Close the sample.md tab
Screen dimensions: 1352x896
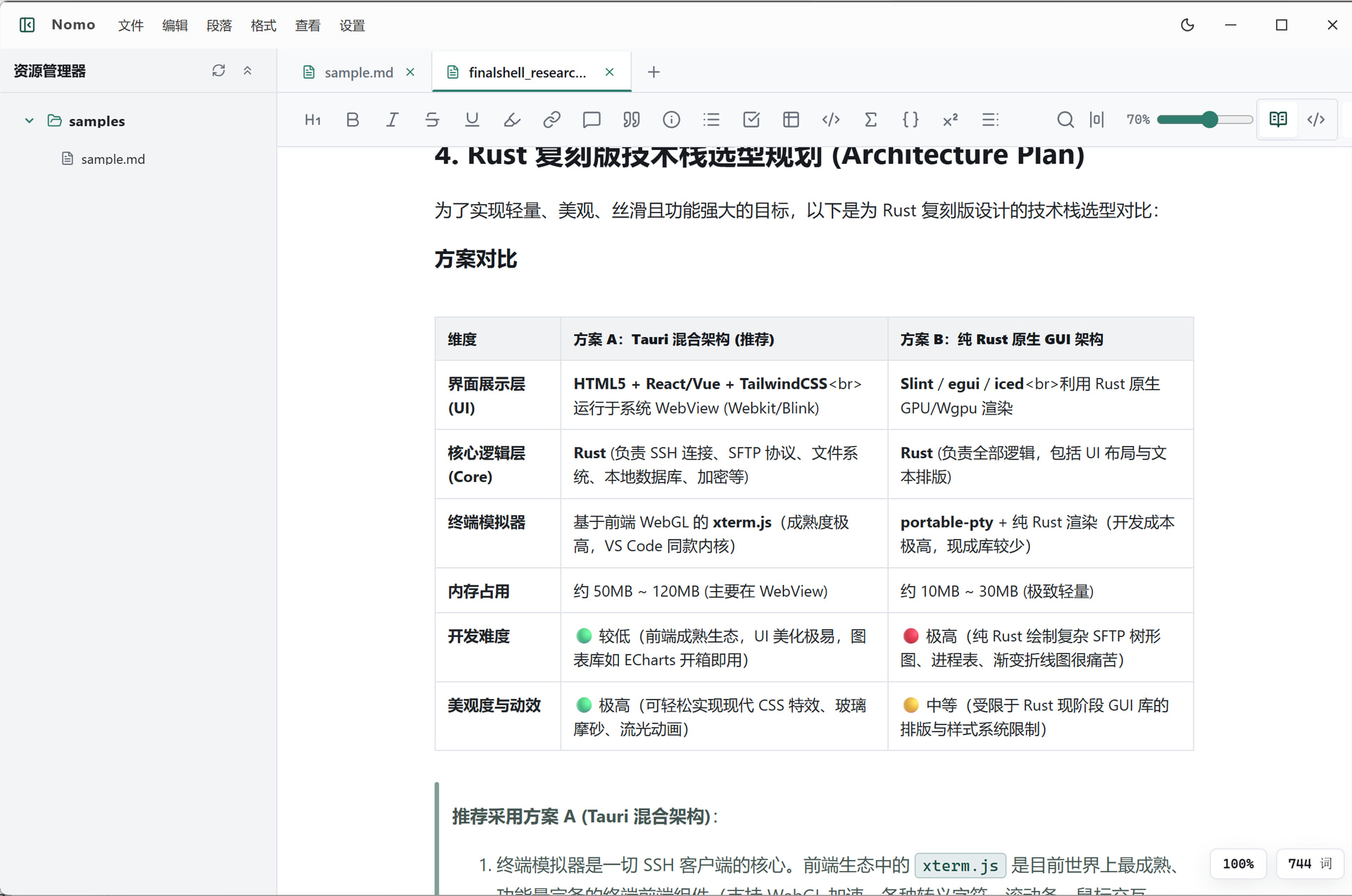(411, 72)
